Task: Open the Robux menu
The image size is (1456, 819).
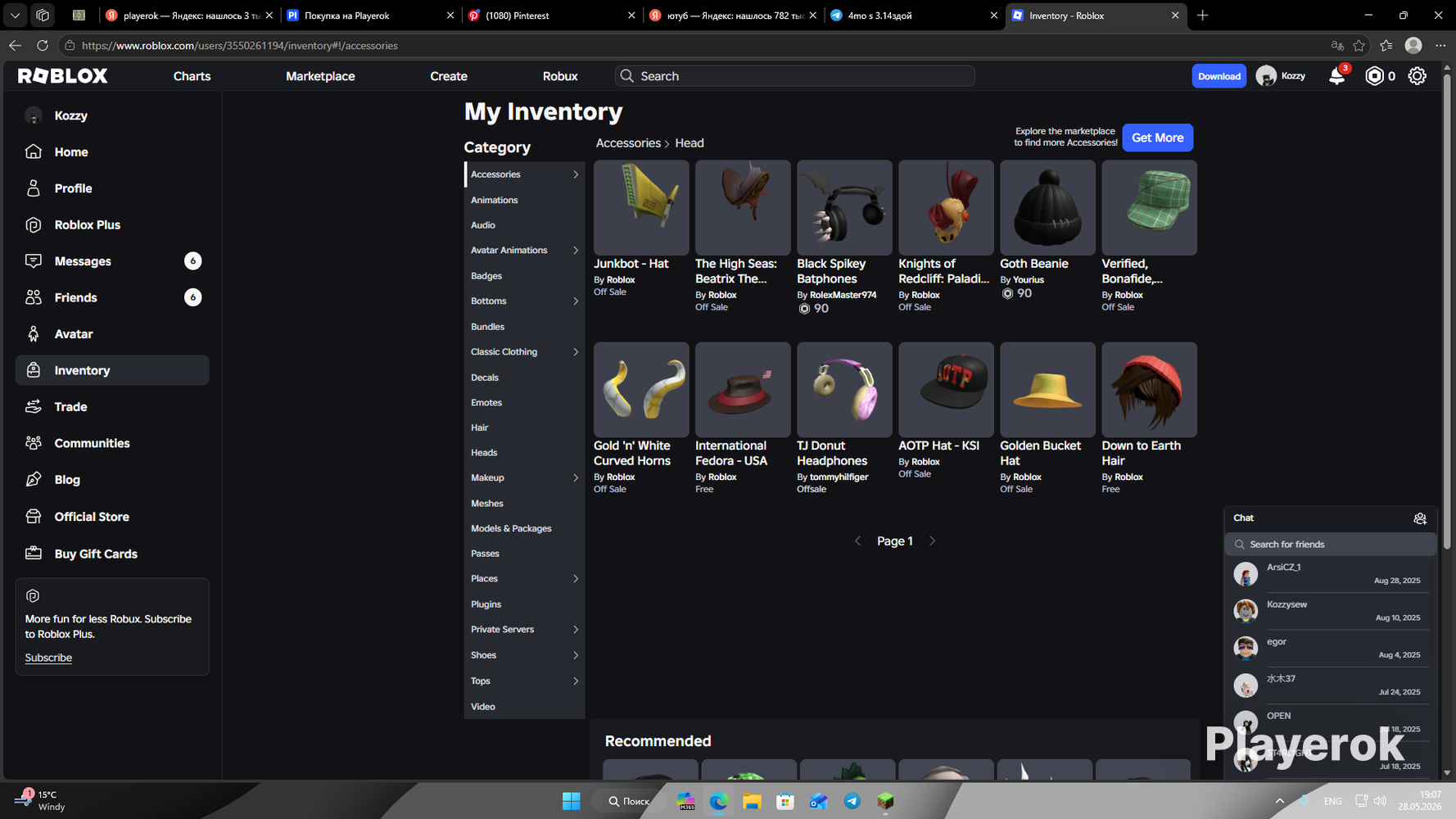Action: (x=560, y=76)
